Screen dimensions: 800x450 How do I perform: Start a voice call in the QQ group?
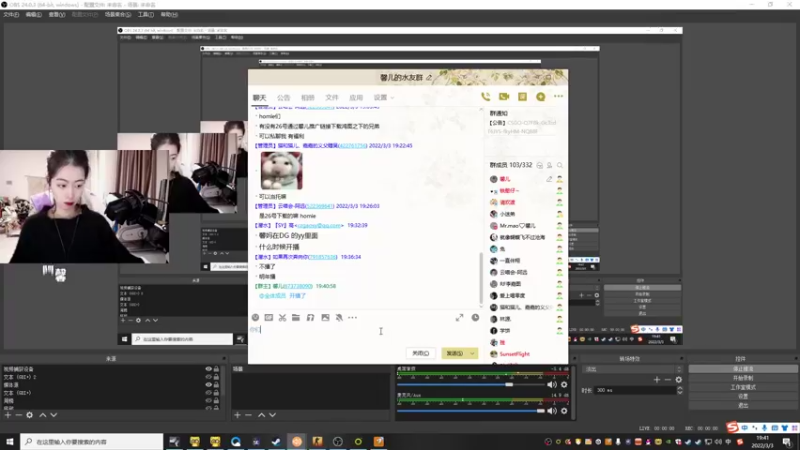coord(485,96)
